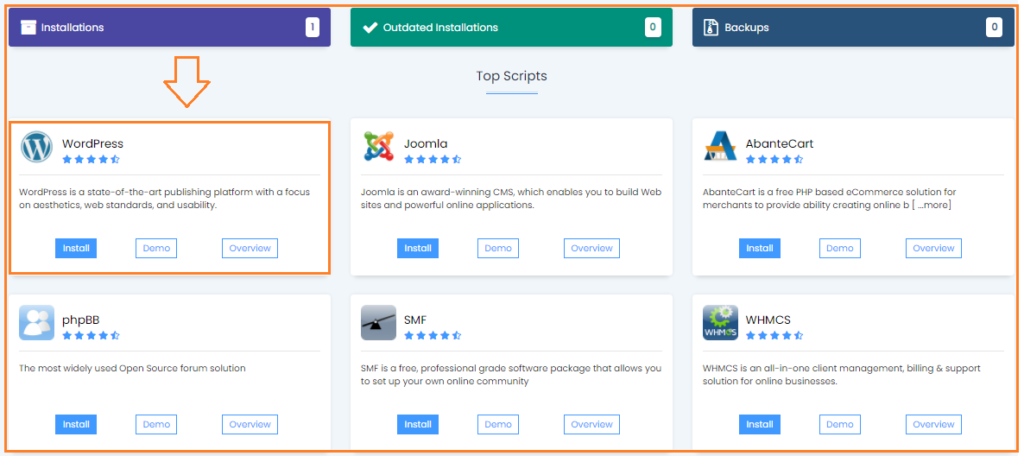Click the SMF star rating

432,335
